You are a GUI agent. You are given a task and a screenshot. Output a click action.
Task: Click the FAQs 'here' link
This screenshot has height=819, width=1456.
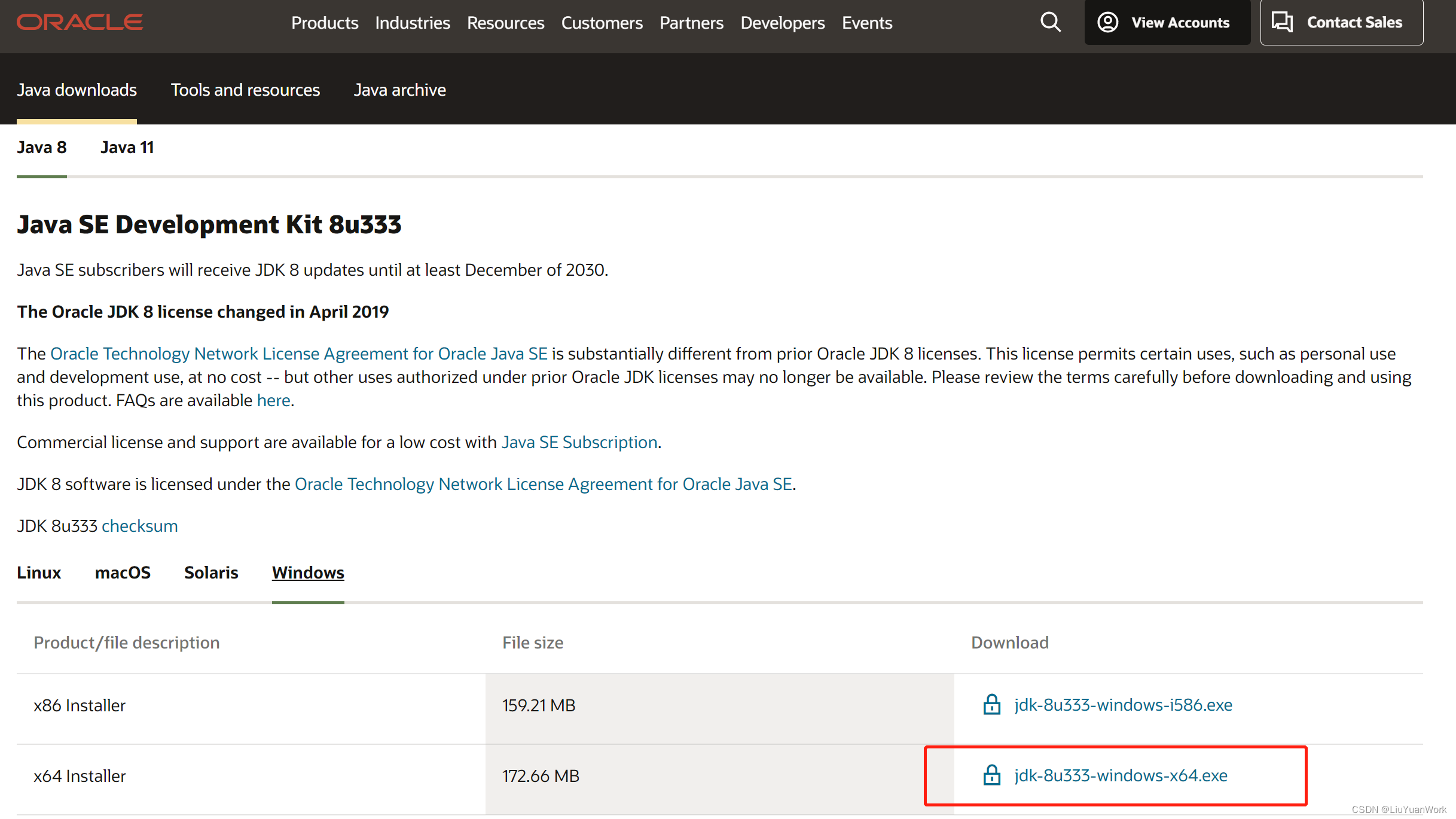(273, 400)
